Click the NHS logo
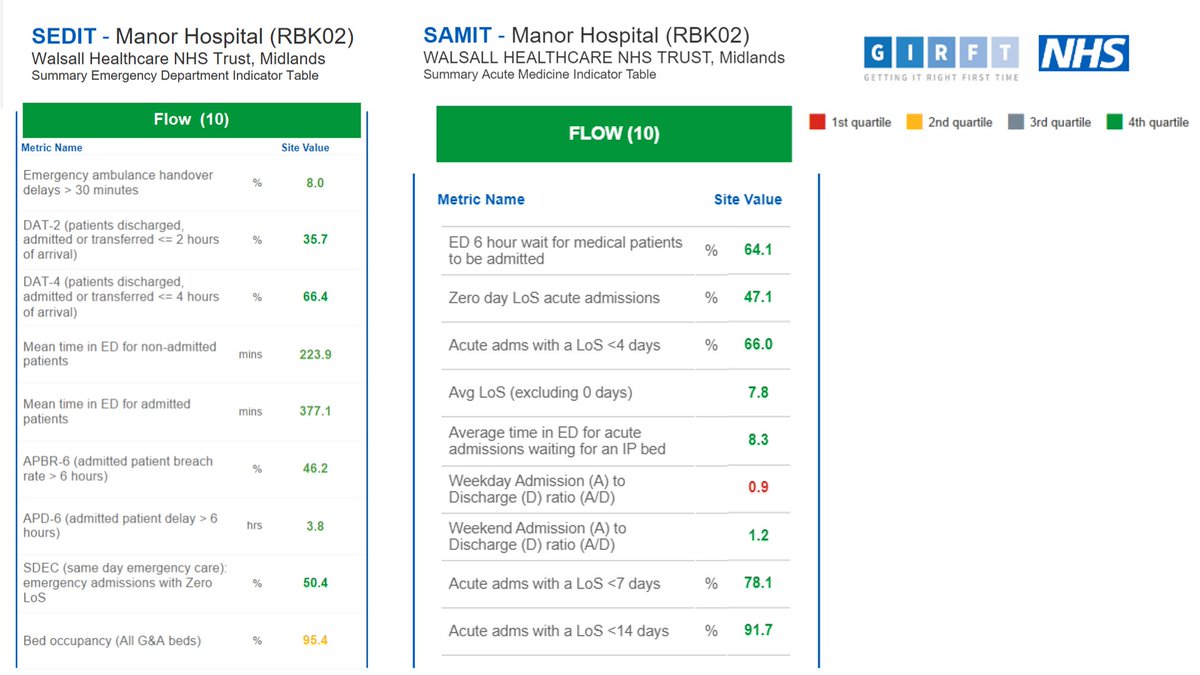This screenshot has width=1200, height=675. [x=1084, y=53]
